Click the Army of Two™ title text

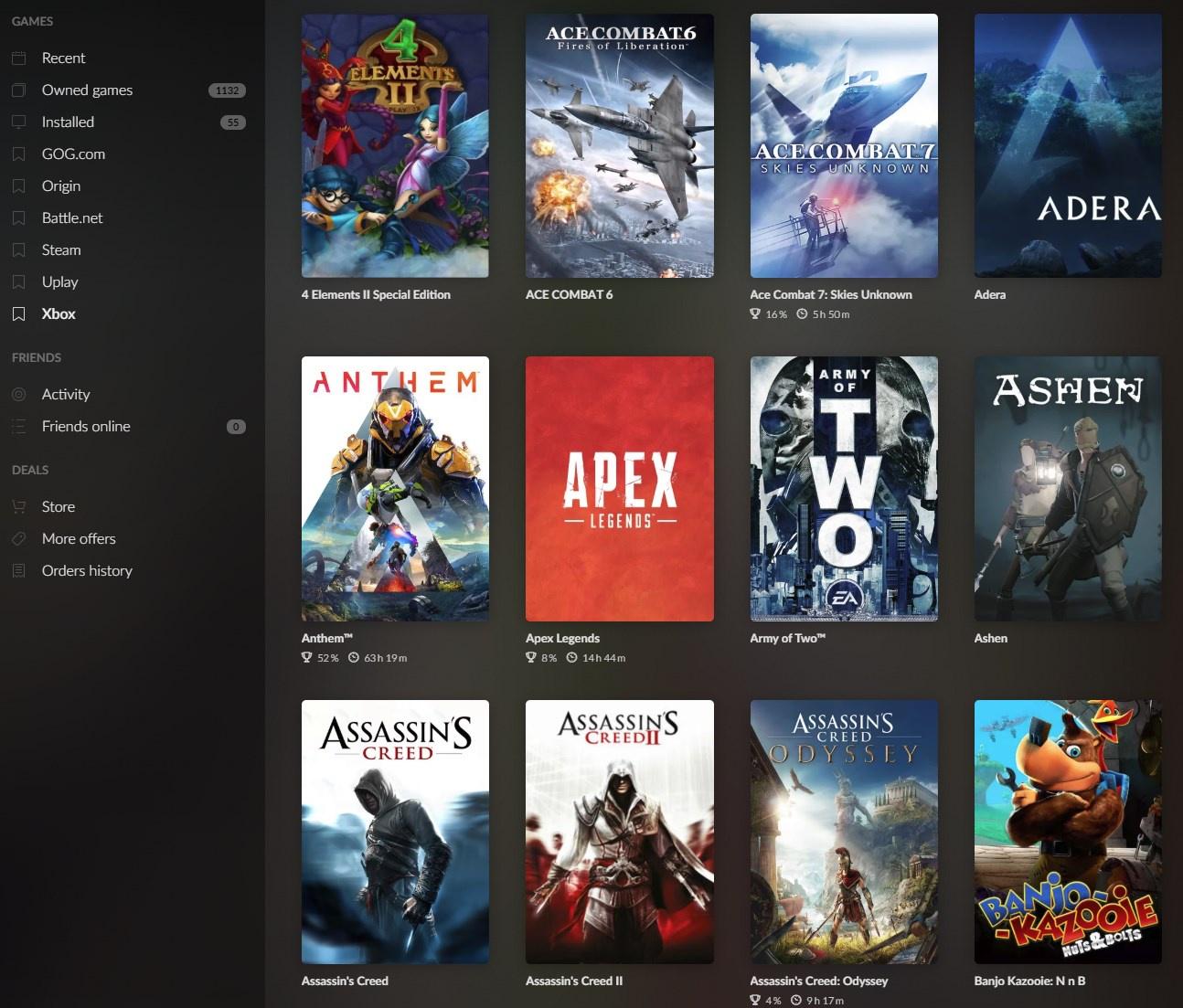pos(787,638)
